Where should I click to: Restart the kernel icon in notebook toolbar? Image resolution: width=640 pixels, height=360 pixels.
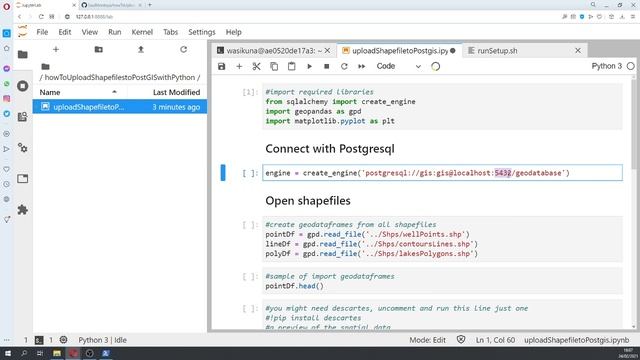[x=344, y=66]
